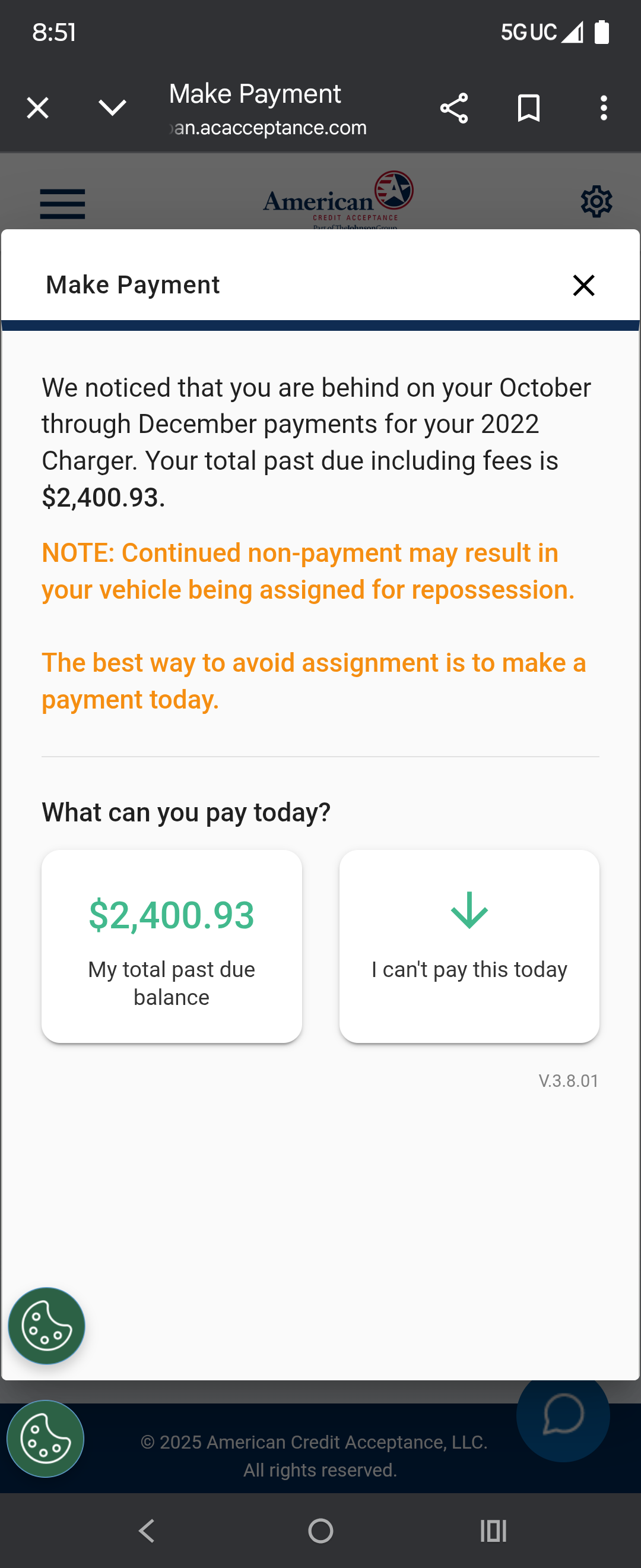Open the hamburger navigation menu
The image size is (641, 1568).
coord(62,203)
